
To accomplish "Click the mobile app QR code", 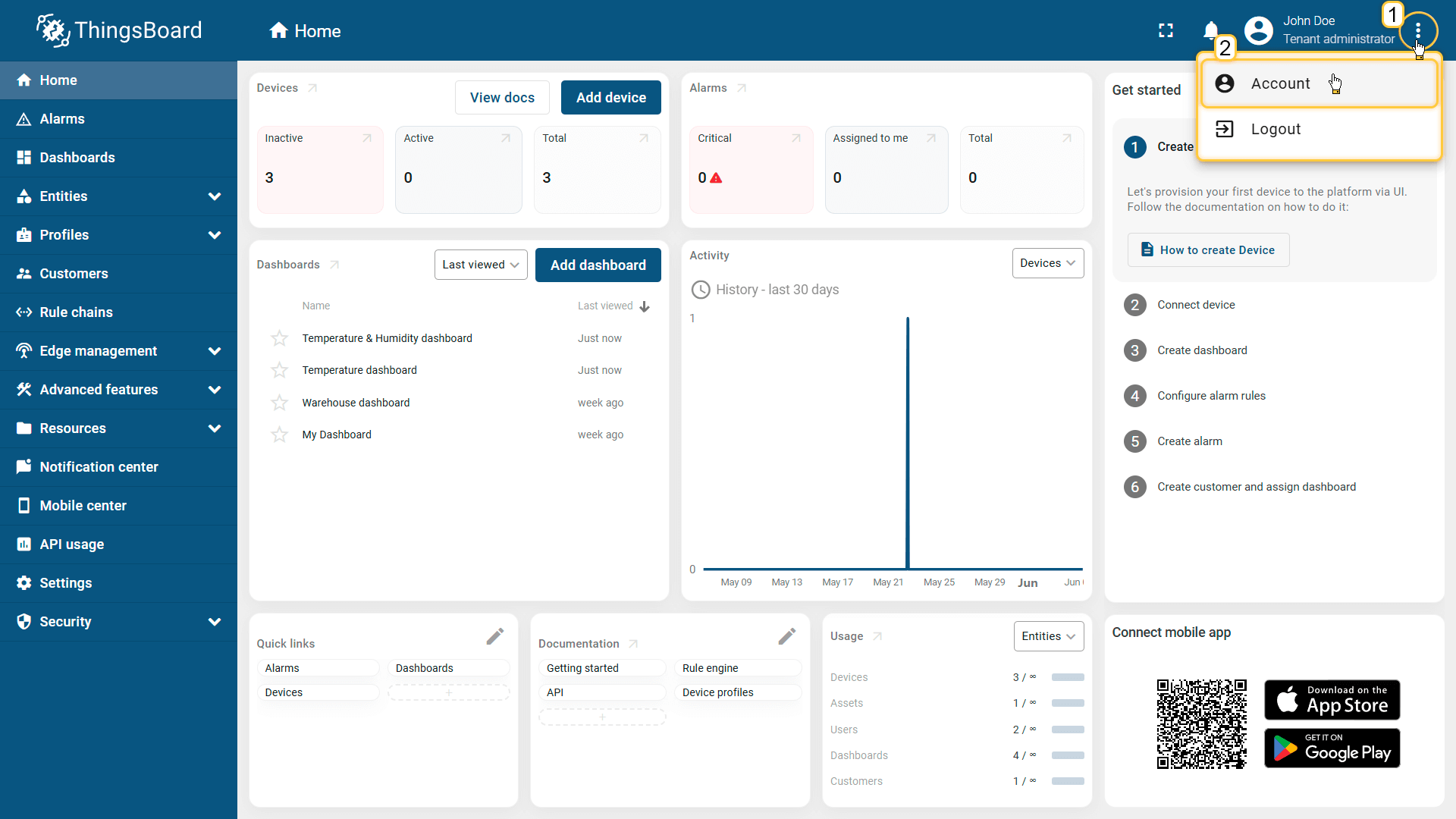I will click(1201, 724).
